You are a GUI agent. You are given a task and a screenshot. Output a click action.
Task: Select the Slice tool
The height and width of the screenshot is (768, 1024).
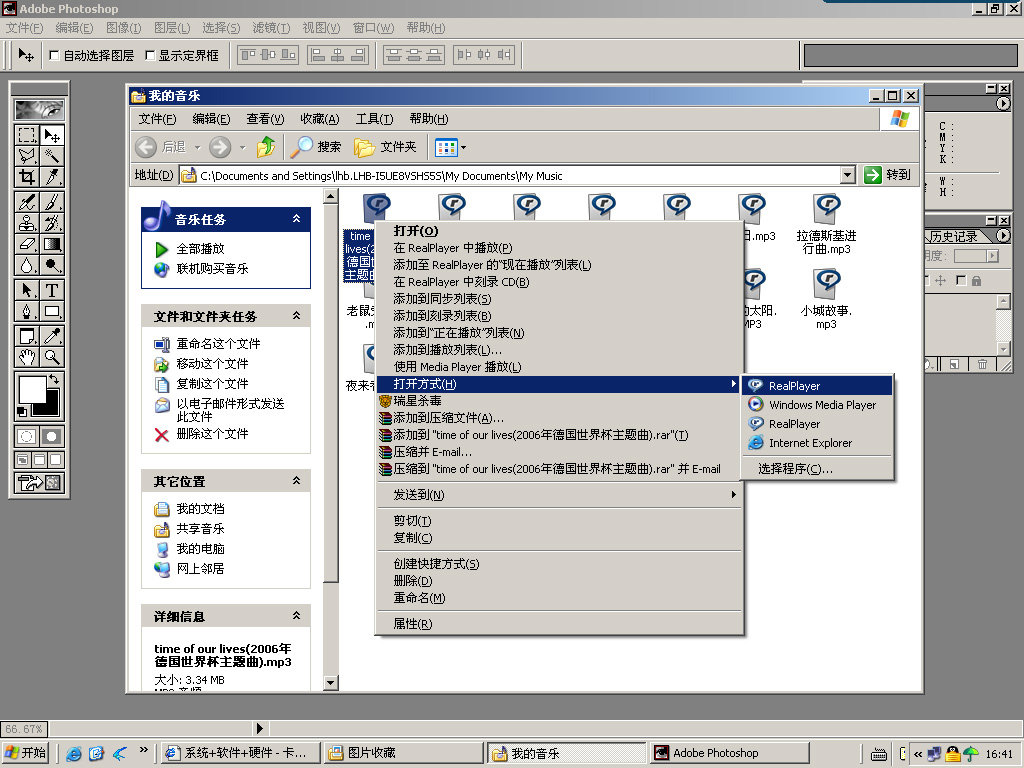pos(52,177)
